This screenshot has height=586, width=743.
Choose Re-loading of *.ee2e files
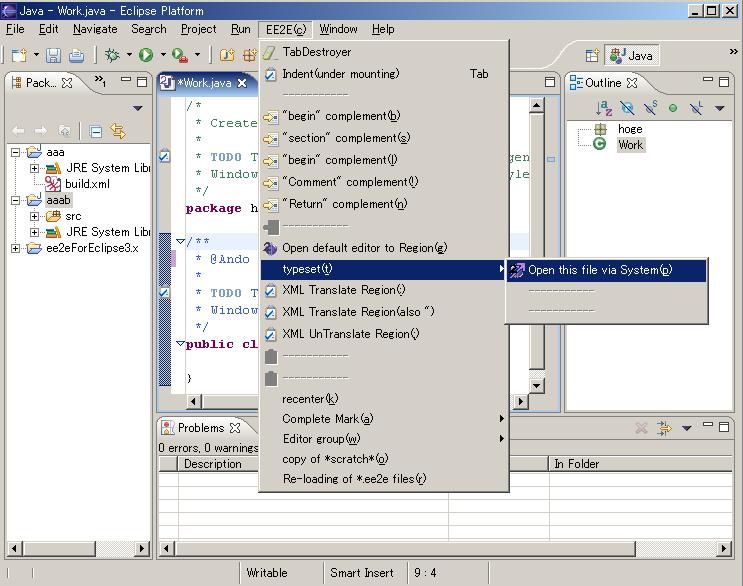[384, 479]
